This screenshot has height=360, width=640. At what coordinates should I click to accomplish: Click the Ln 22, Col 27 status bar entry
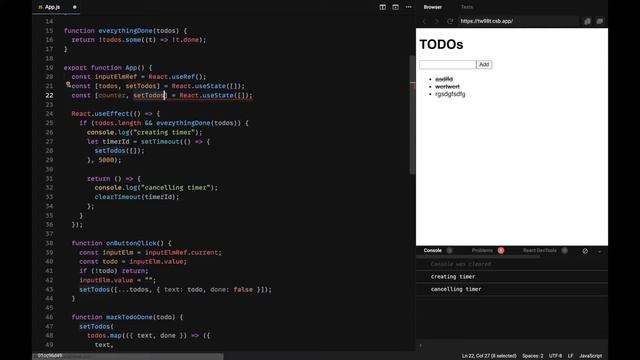tap(489, 356)
